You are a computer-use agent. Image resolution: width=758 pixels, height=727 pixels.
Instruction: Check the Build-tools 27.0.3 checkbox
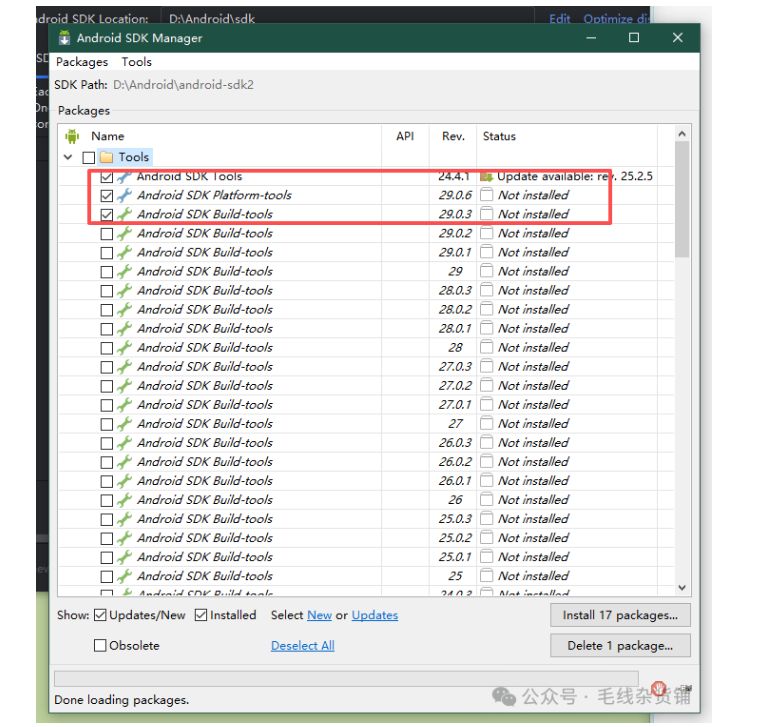point(107,367)
